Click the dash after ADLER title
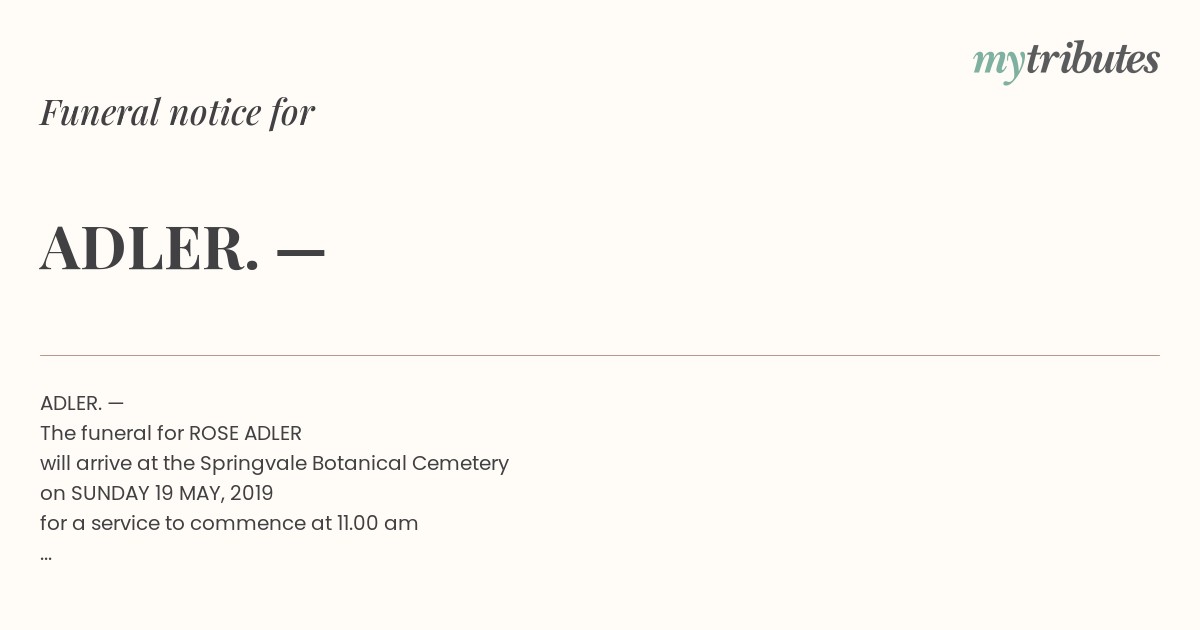The height and width of the screenshot is (630, 1200). point(300,254)
